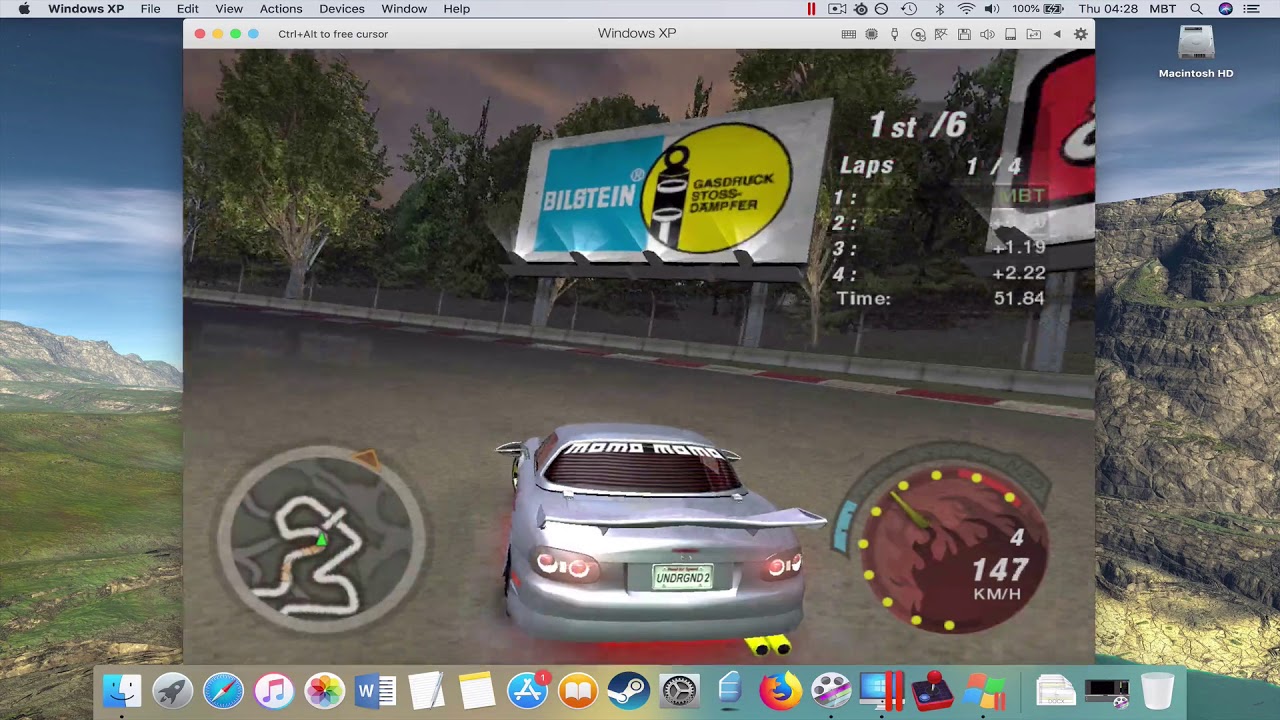Open the Wi-Fi menu bar icon
Image resolution: width=1280 pixels, height=720 pixels.
click(x=966, y=9)
